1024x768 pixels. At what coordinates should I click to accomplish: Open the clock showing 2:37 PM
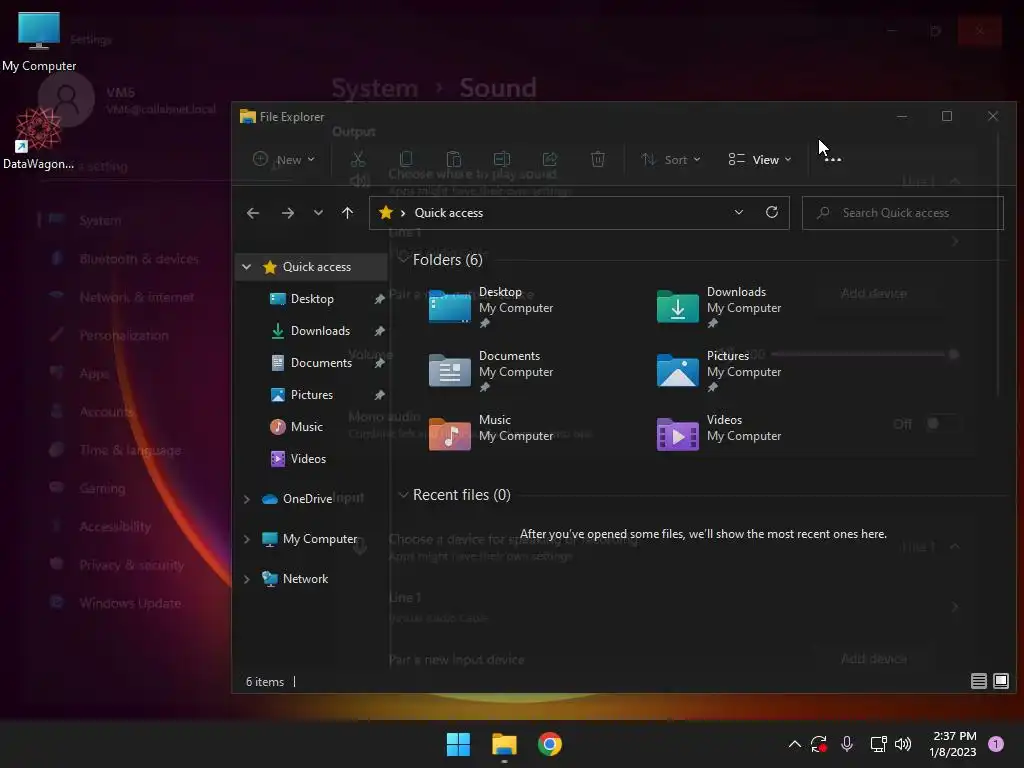click(x=953, y=744)
